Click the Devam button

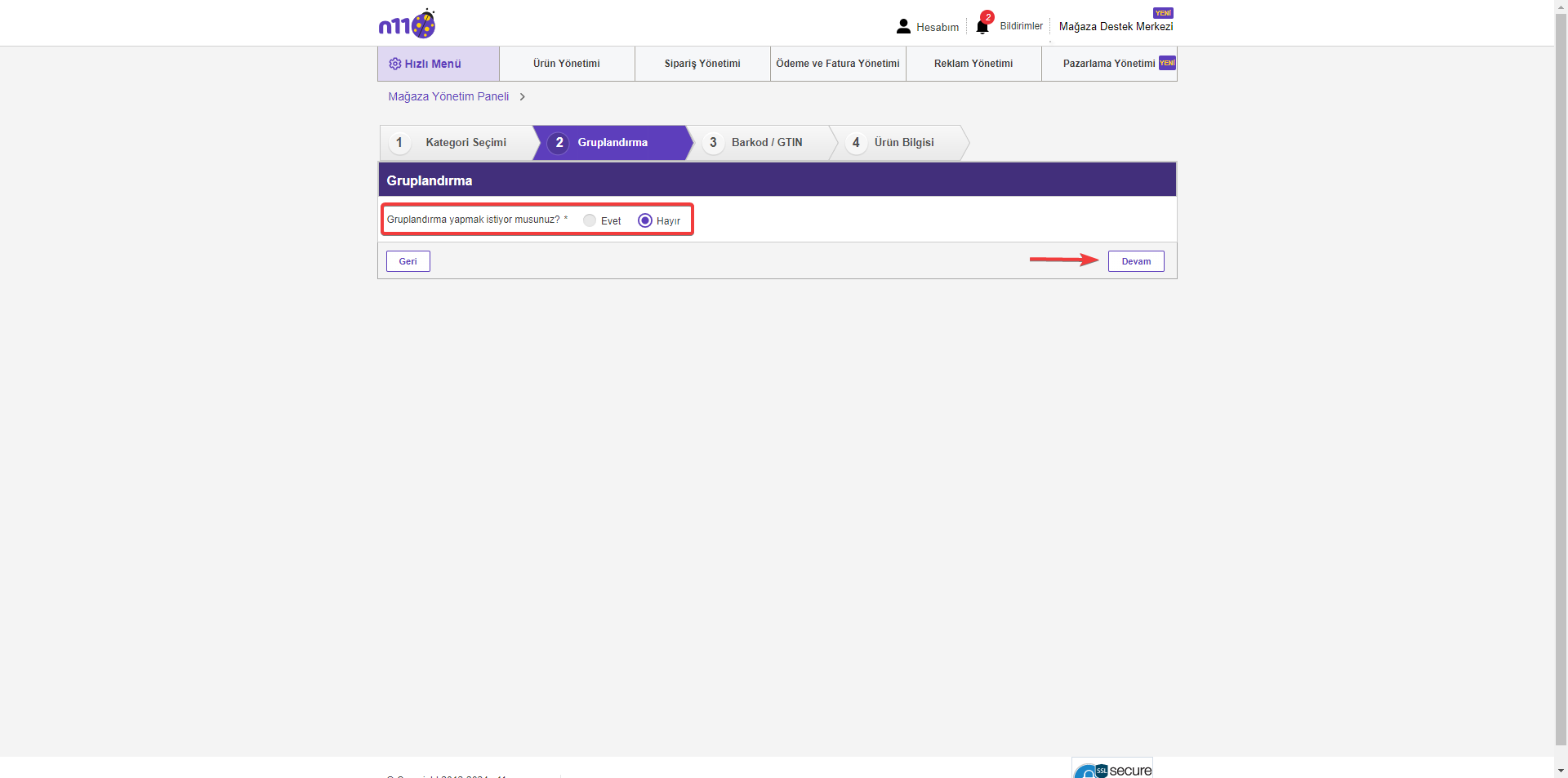tap(1136, 261)
